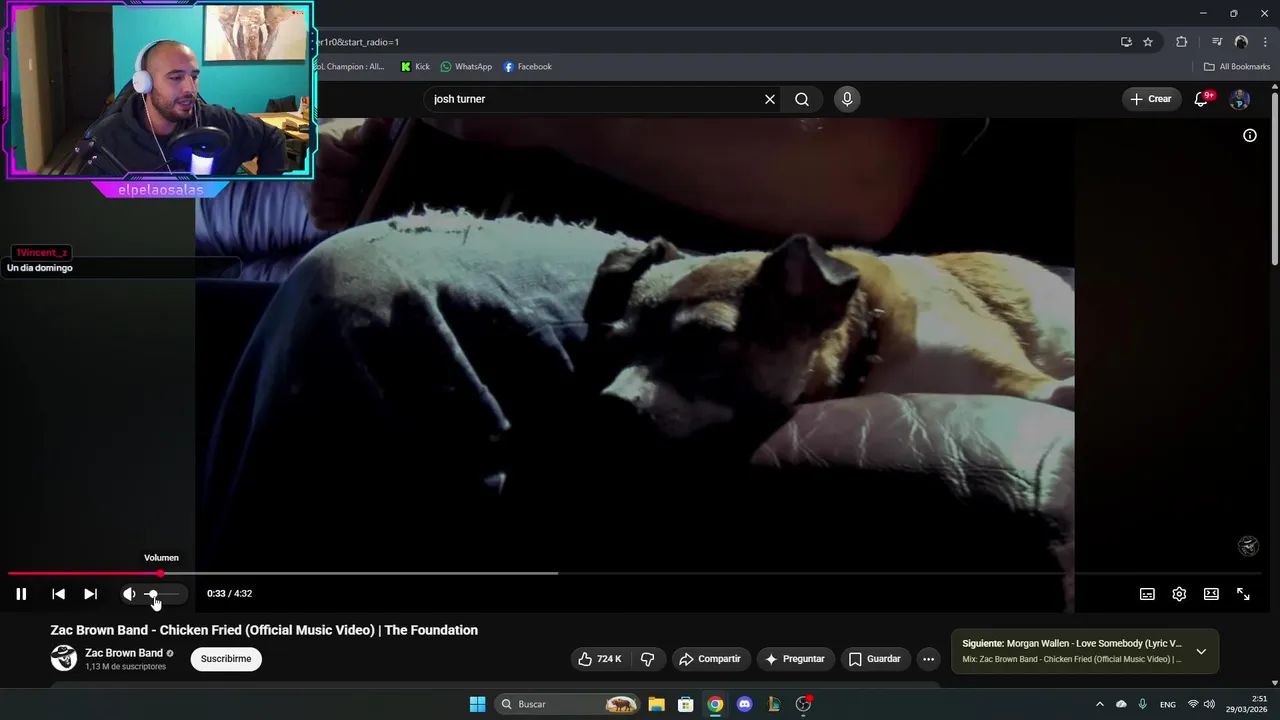
Task: Pause the video playback
Action: click(x=21, y=594)
